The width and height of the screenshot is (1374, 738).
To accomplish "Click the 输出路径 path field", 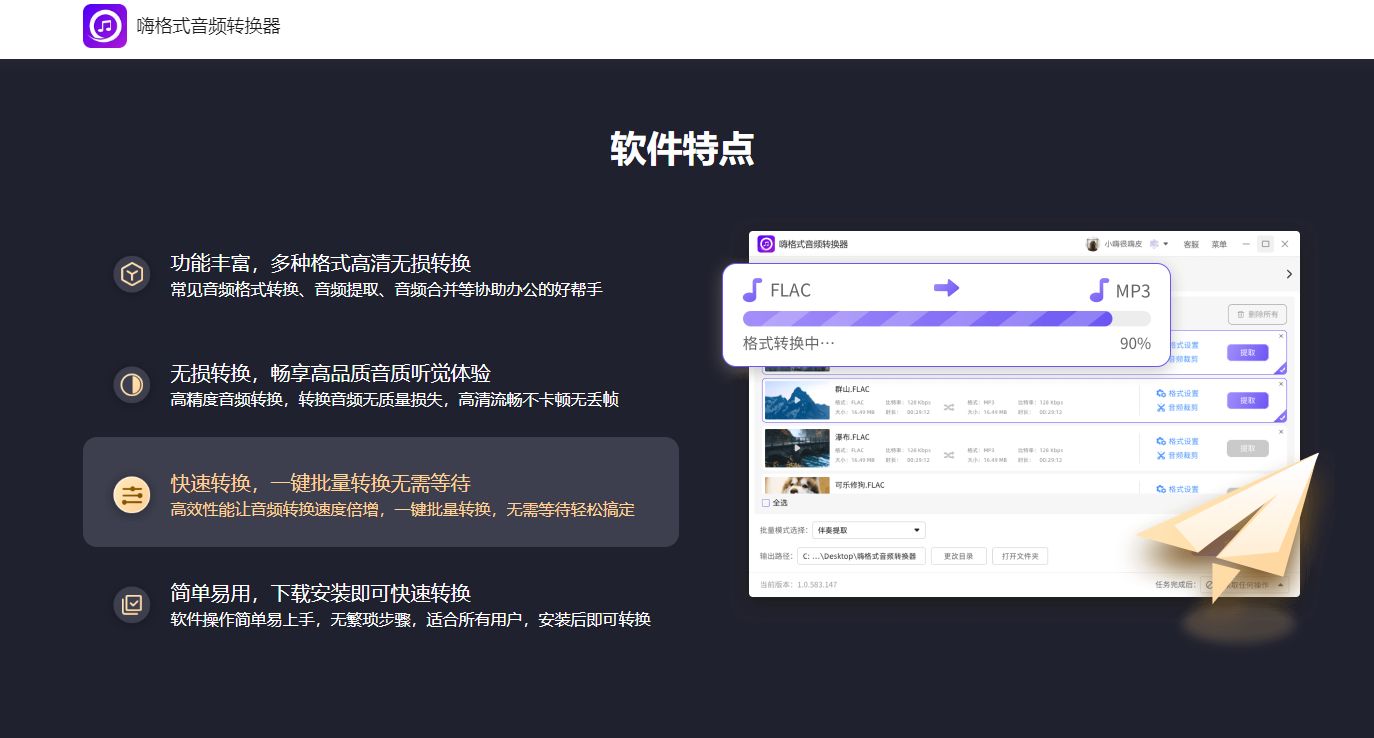I will pos(861,556).
